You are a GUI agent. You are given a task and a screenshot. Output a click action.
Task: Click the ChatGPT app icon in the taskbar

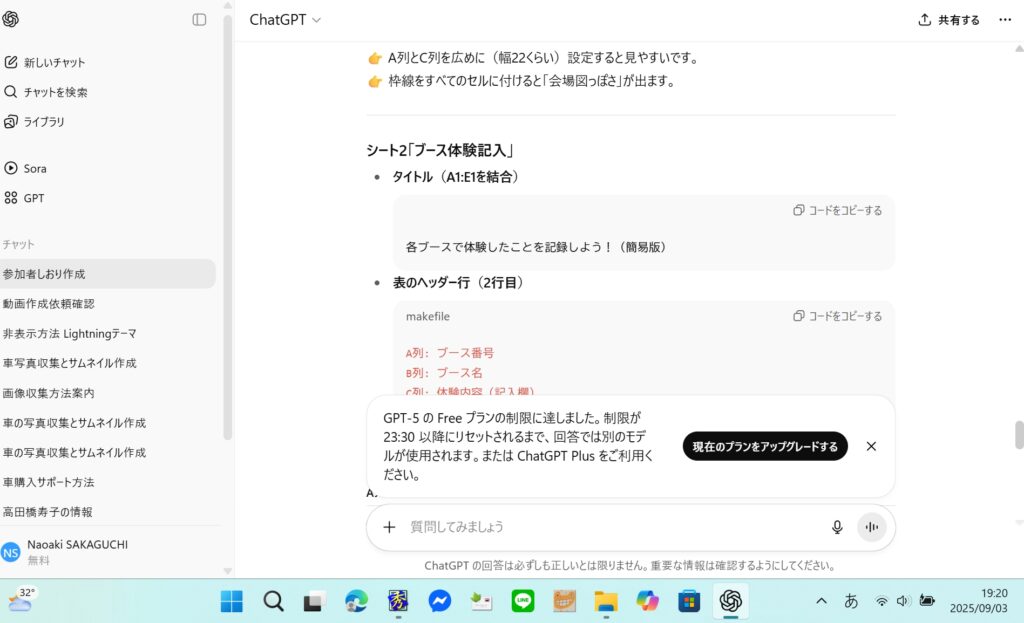click(731, 601)
